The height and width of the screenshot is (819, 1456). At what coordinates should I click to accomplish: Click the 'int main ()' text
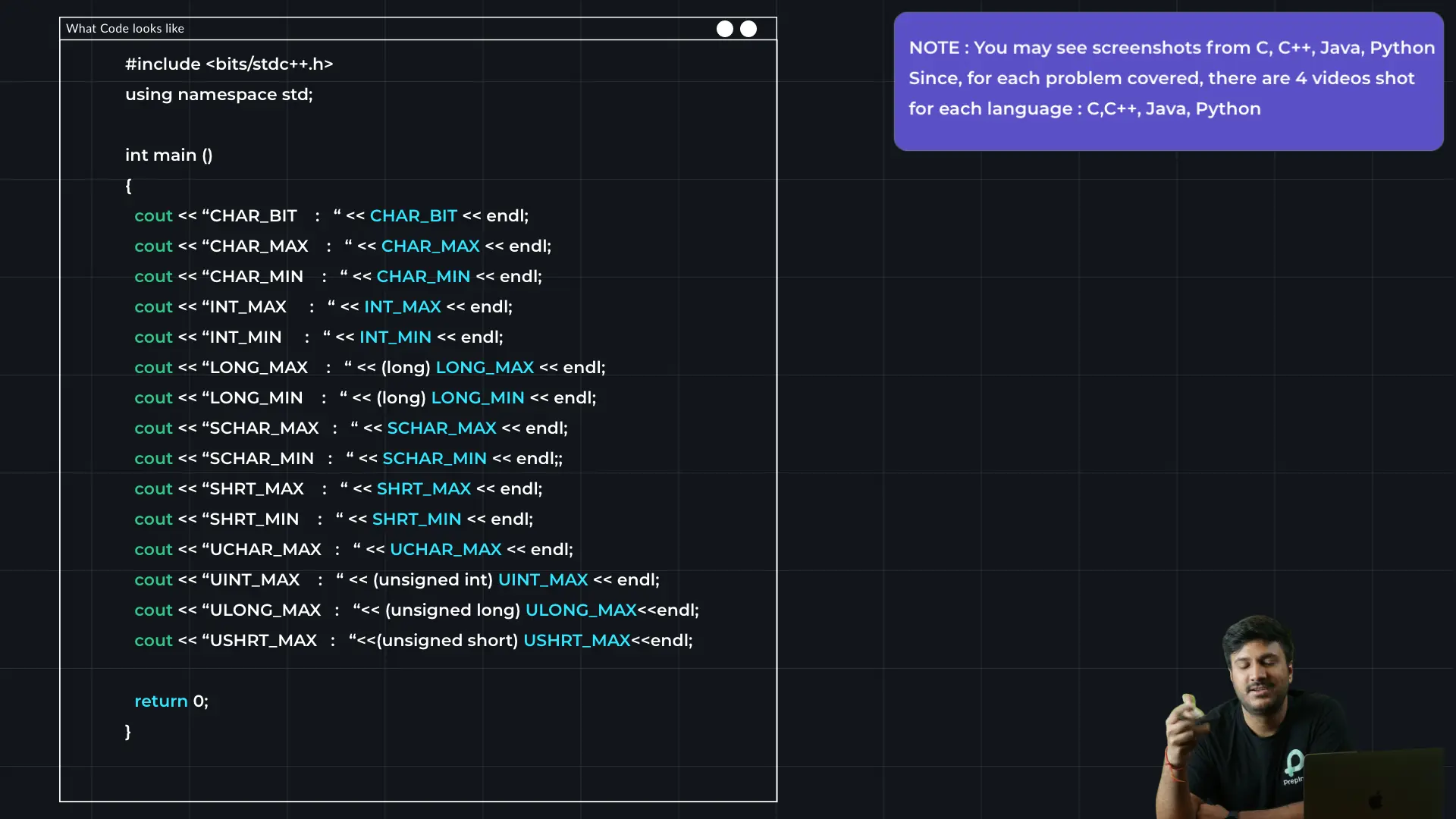pyautogui.click(x=168, y=155)
